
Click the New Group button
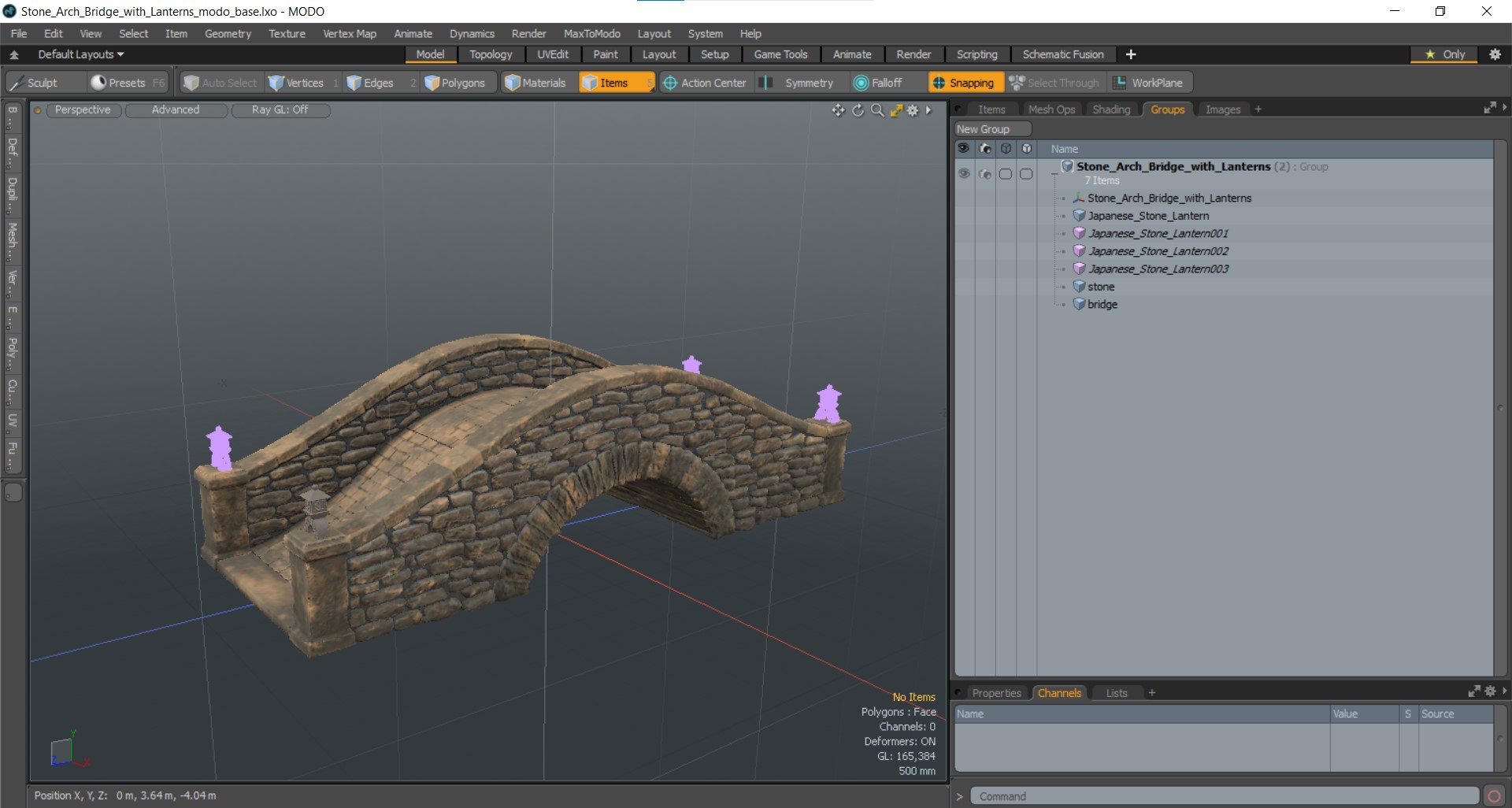tap(992, 129)
